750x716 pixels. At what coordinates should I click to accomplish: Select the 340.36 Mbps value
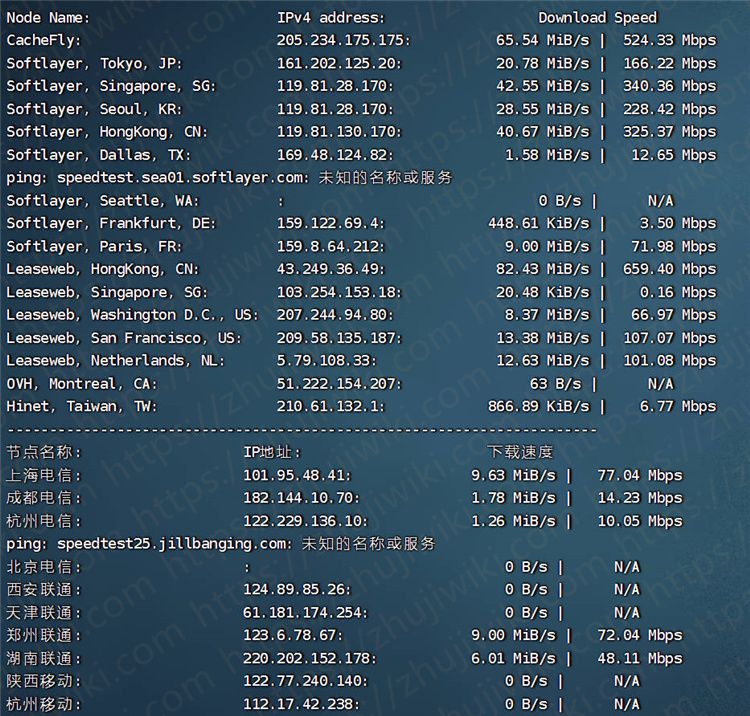[669, 86]
